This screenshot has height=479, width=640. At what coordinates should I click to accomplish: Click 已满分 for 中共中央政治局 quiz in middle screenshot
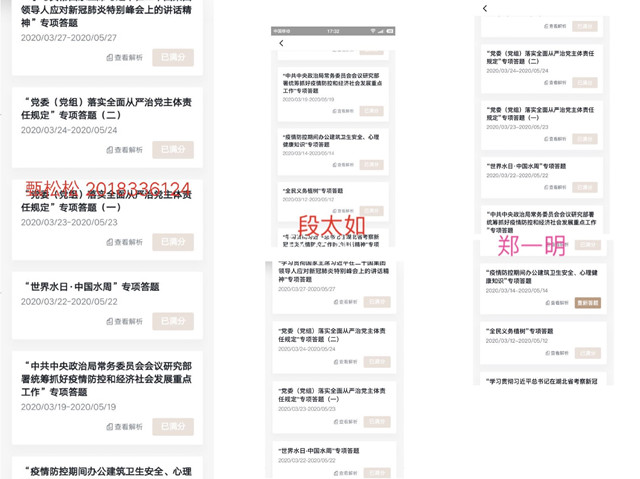[x=371, y=111]
